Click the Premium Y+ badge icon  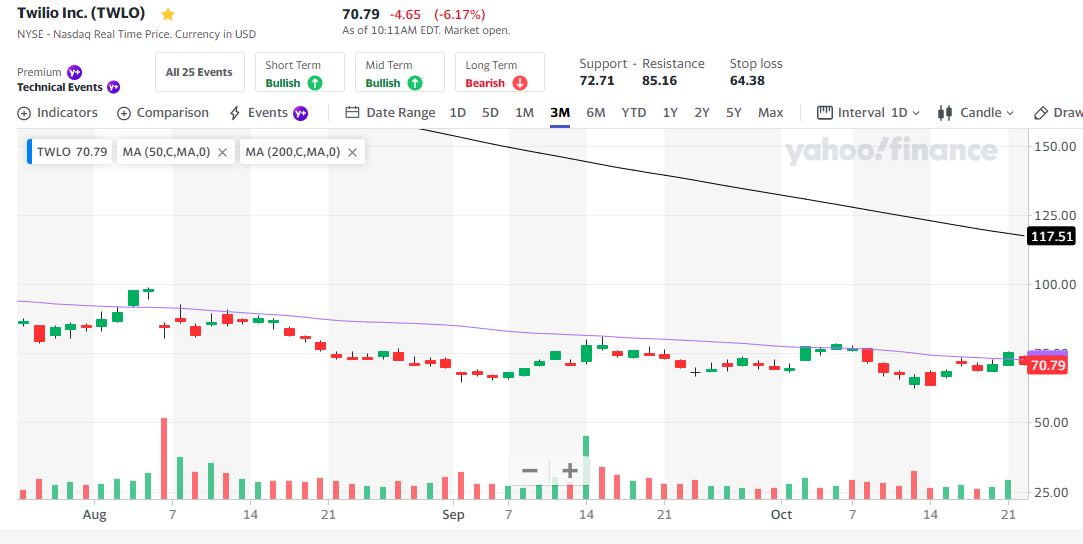point(75,72)
